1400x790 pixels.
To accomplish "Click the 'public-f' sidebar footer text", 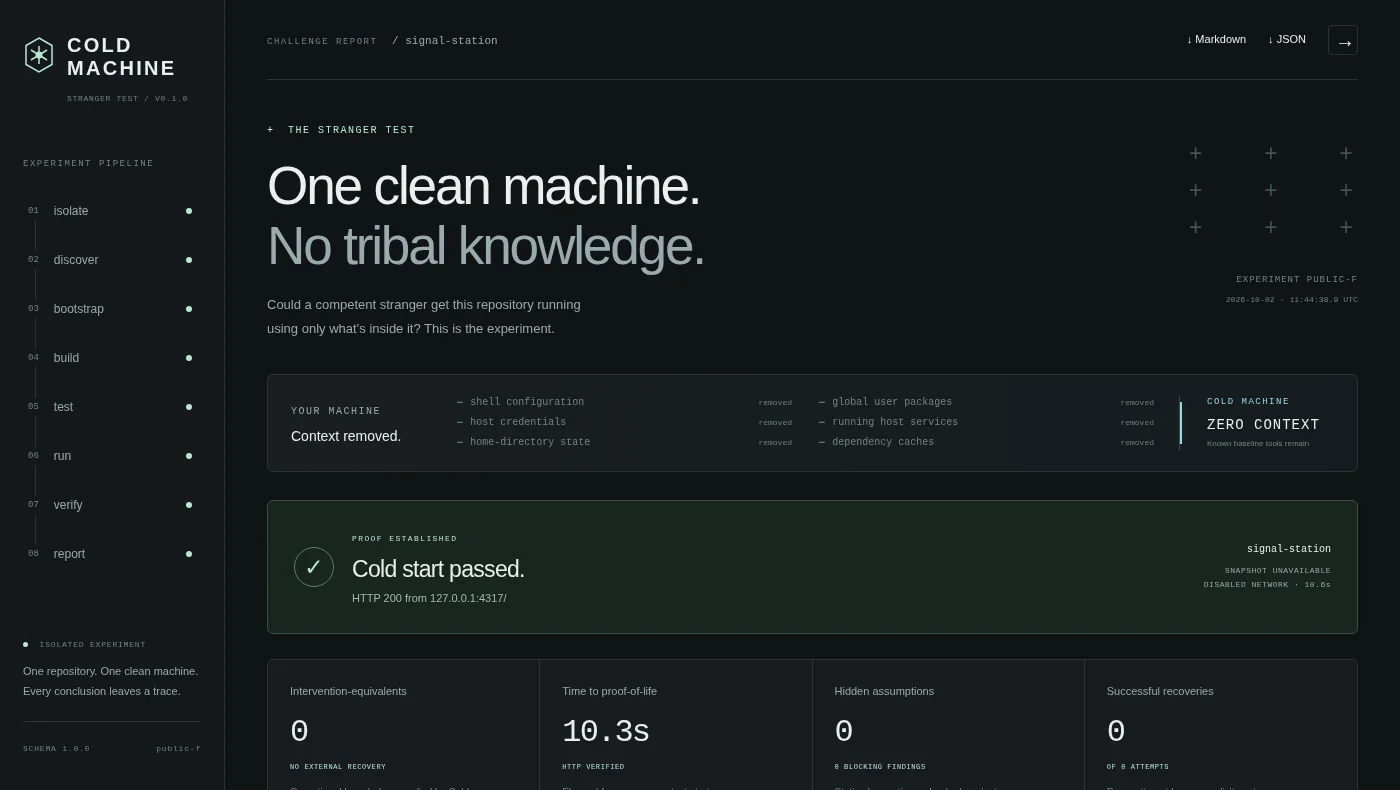I will 178,748.
